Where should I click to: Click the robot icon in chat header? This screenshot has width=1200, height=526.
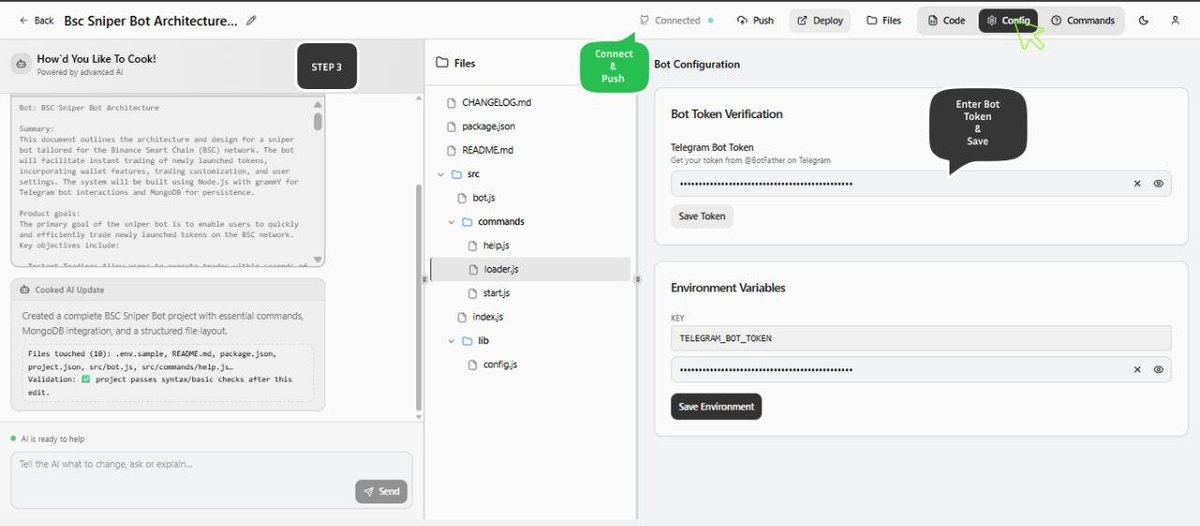pos(22,64)
